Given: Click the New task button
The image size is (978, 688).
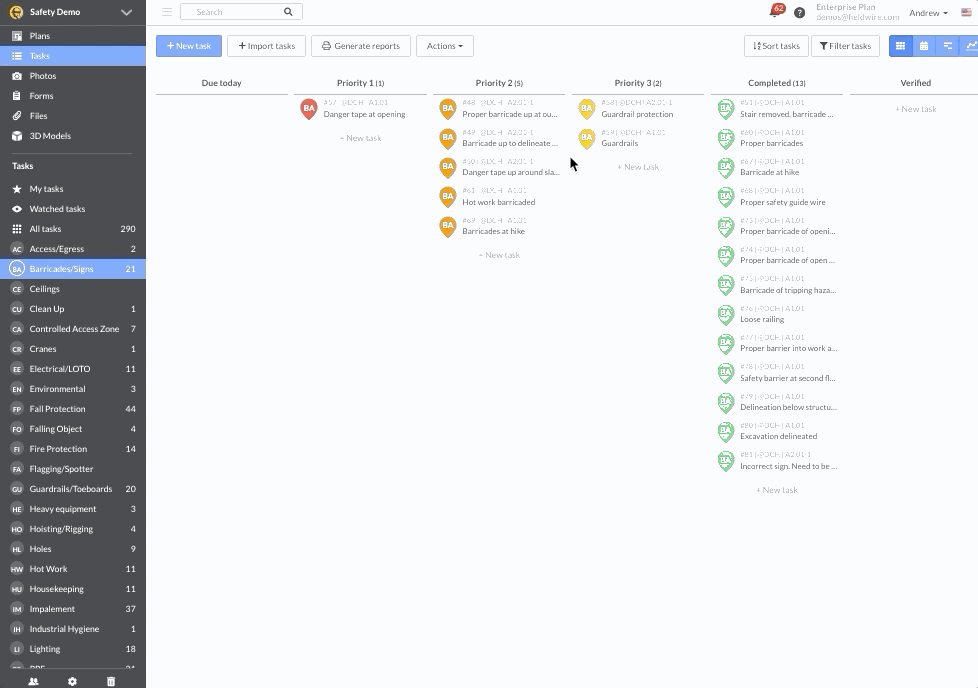Looking at the screenshot, I should coord(189,46).
